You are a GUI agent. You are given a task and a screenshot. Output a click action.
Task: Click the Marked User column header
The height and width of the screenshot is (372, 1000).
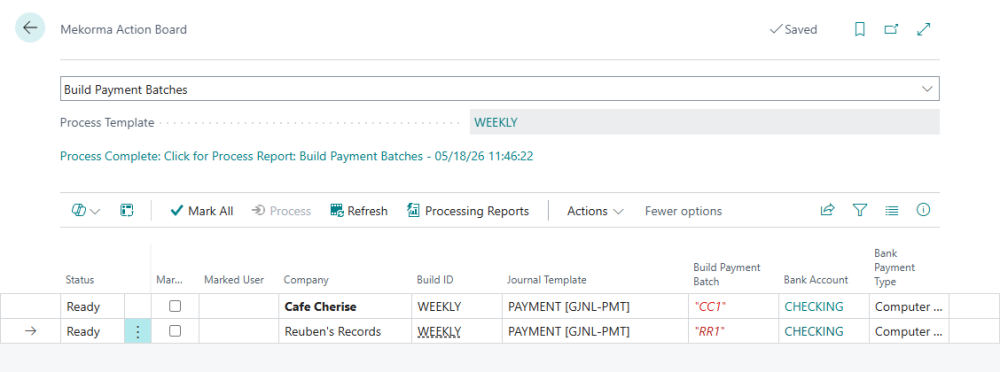(234, 279)
